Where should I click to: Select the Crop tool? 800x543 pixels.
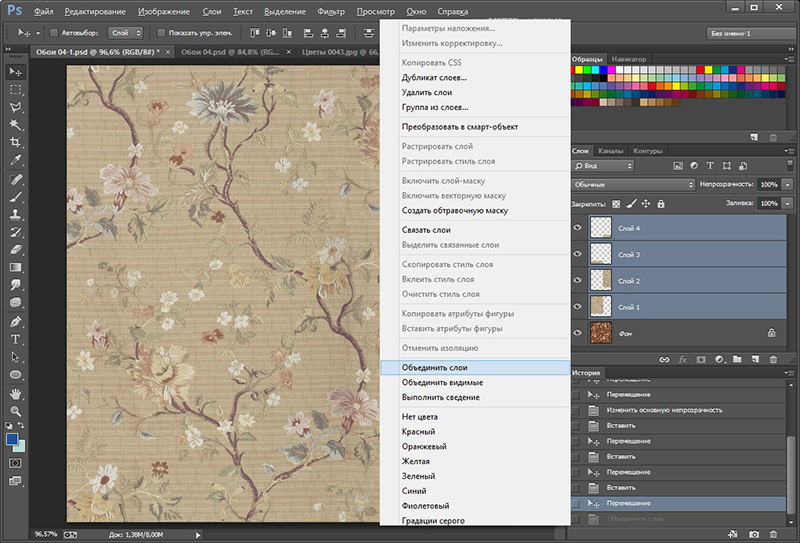click(15, 142)
